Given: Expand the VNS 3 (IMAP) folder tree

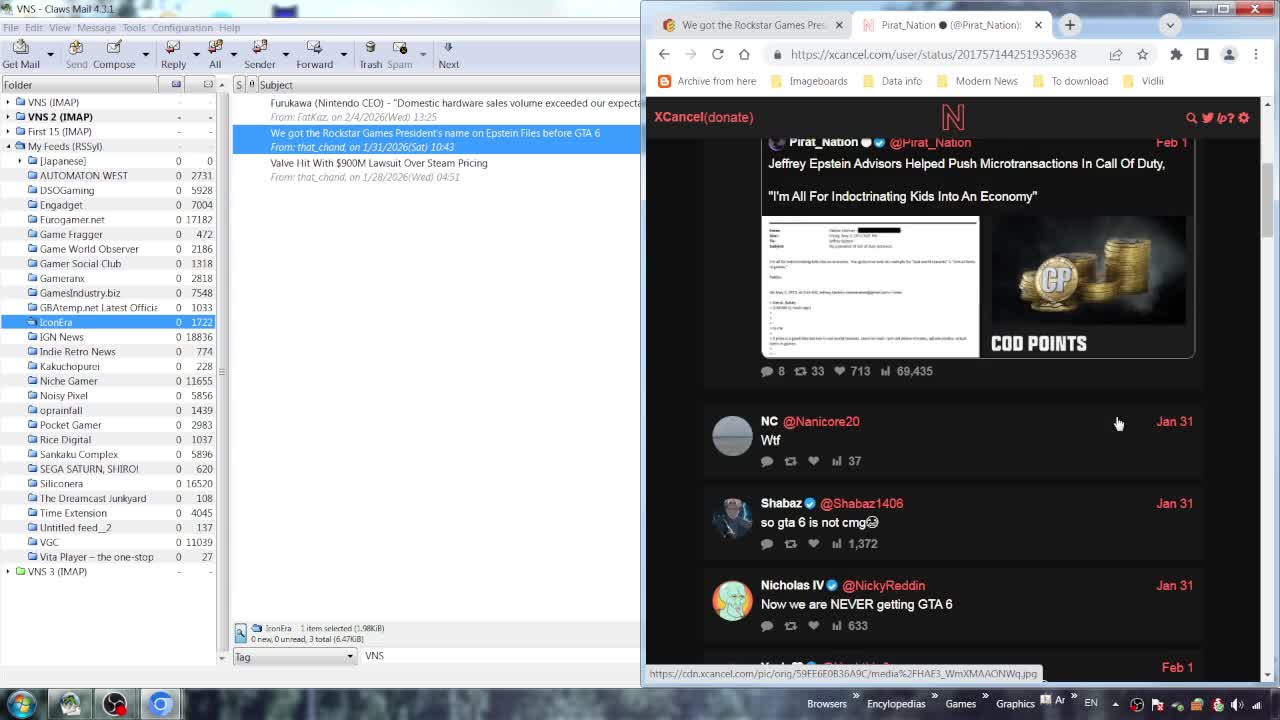Looking at the screenshot, I should coord(8,572).
